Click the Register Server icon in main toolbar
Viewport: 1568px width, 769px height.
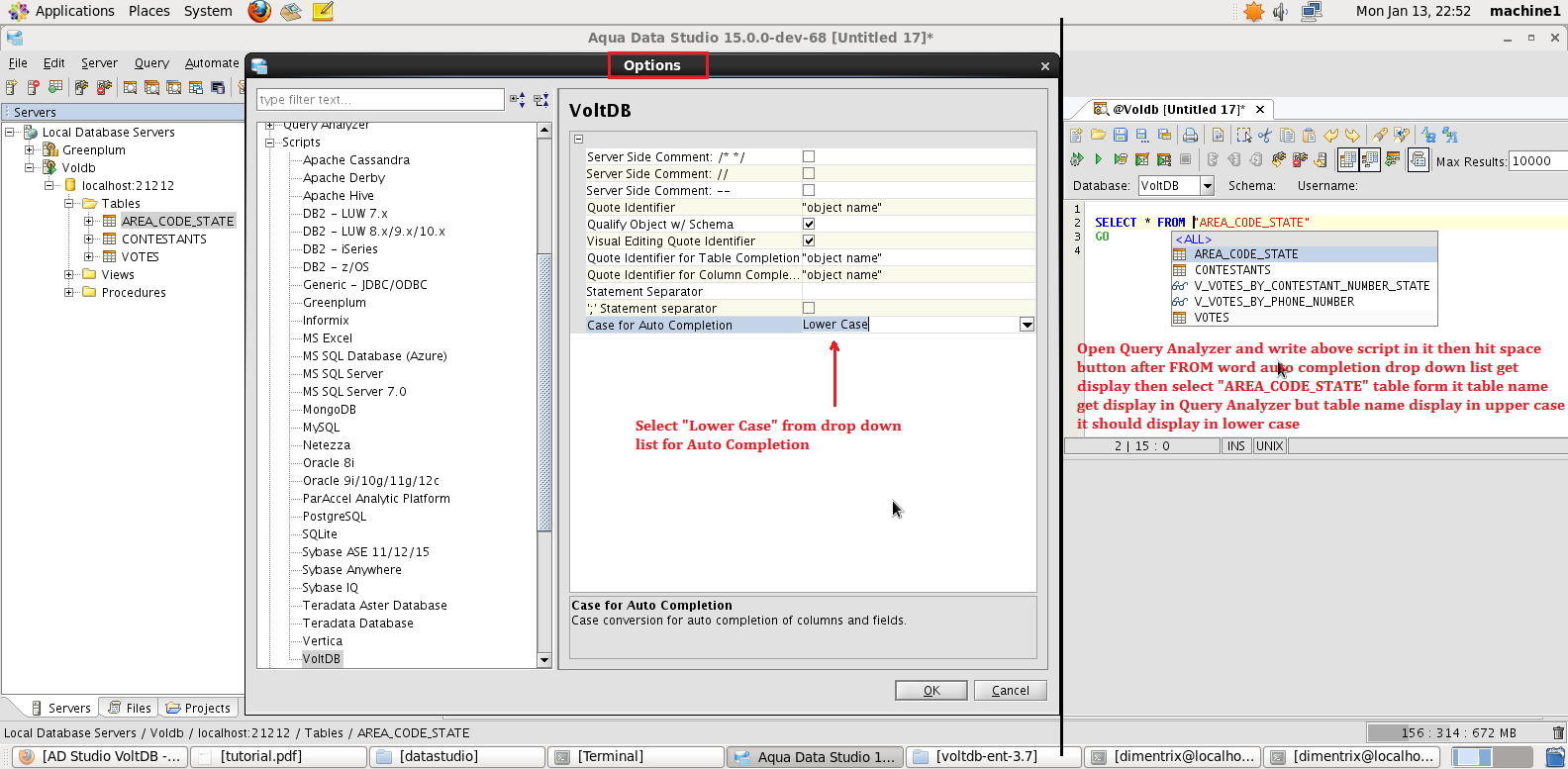12,88
